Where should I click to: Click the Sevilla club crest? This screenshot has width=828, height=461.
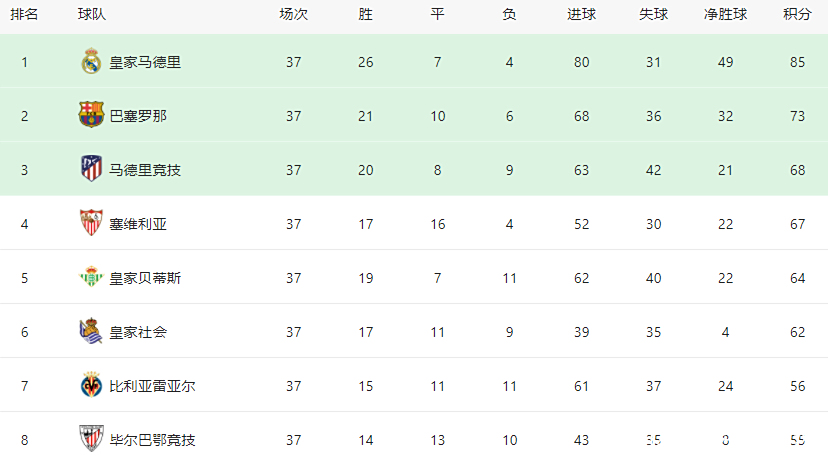pos(91,223)
